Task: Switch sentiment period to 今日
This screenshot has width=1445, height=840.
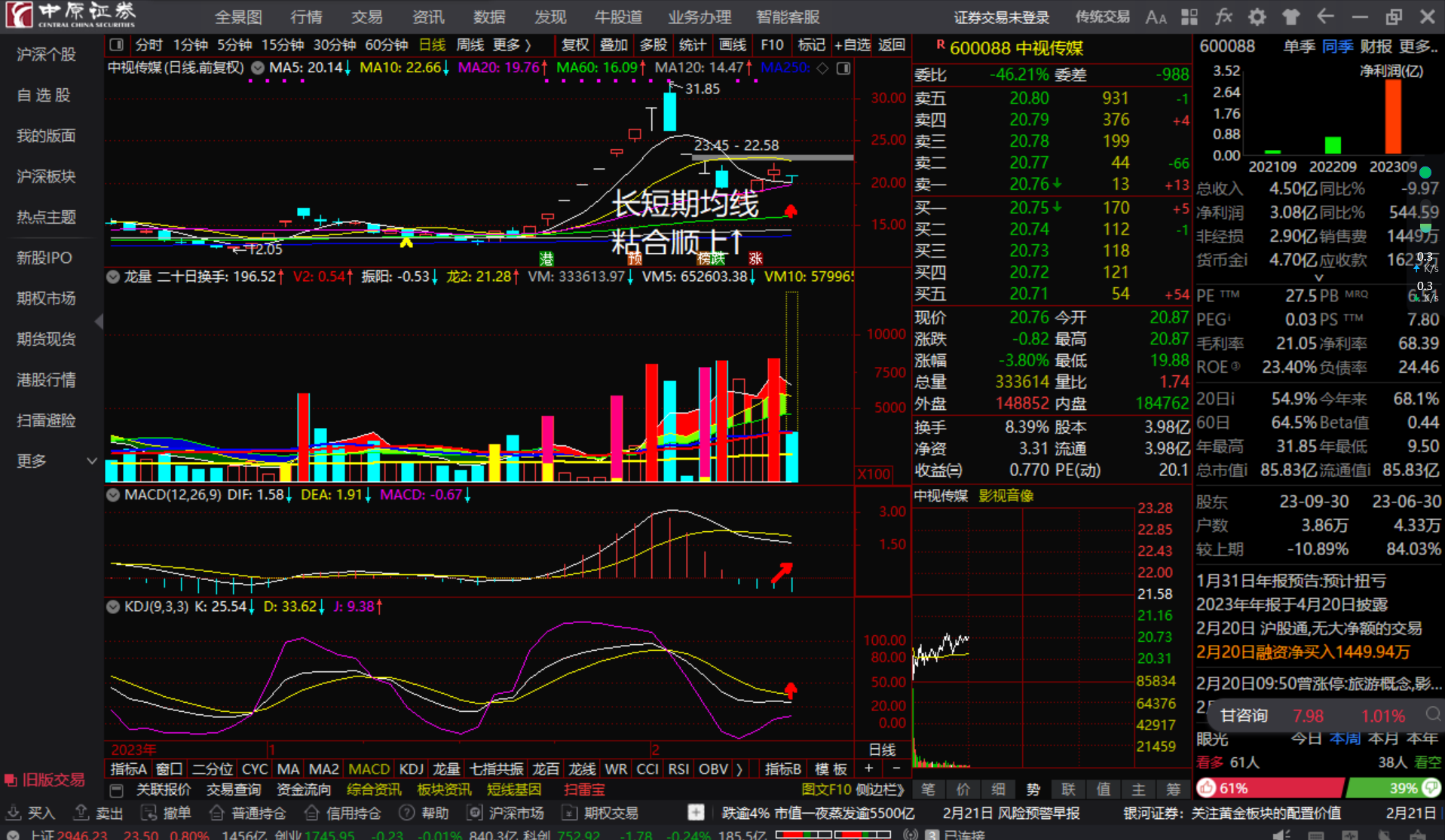Action: coord(1306,739)
